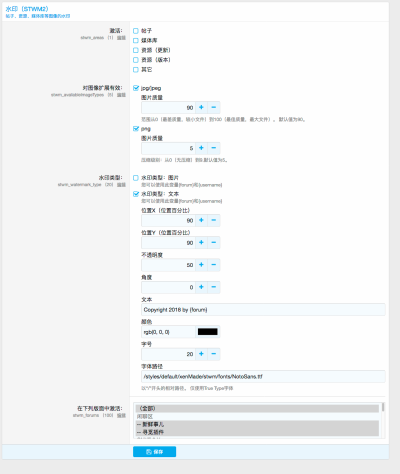Click the 保存 save button

click(154, 452)
